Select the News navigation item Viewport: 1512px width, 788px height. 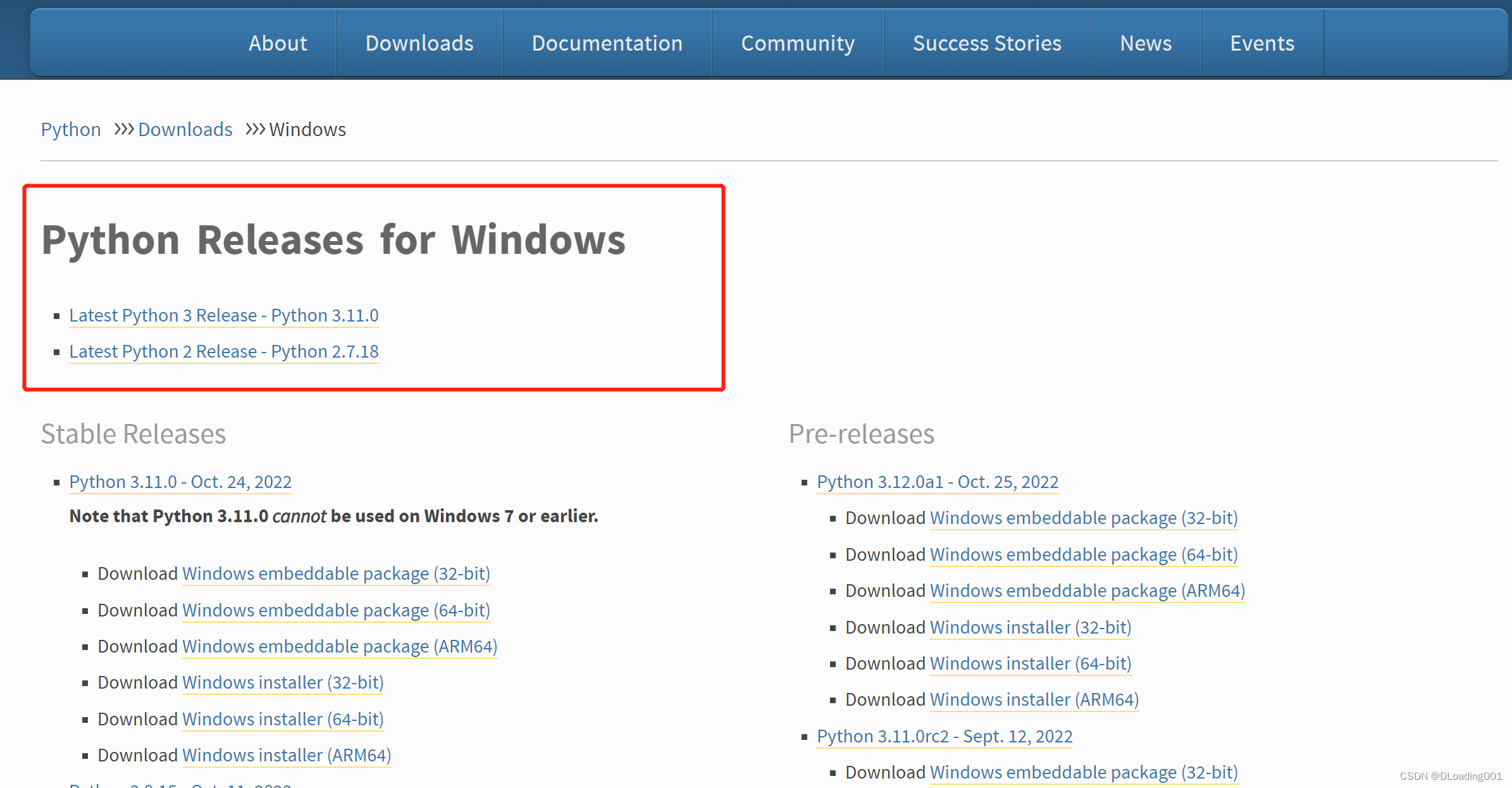(1145, 43)
